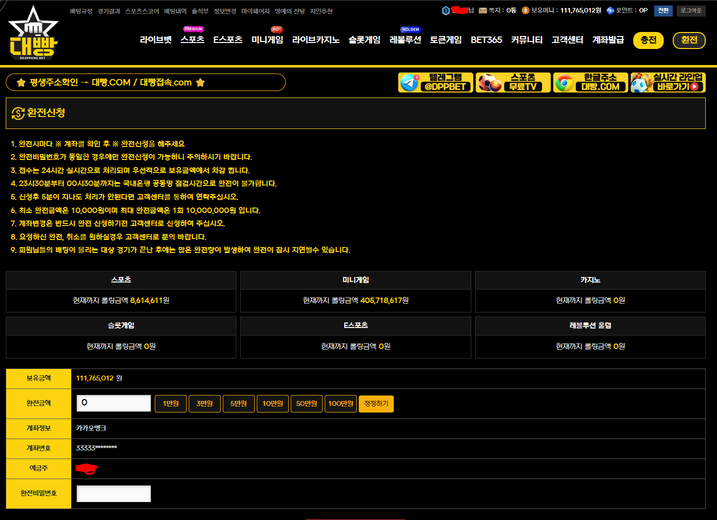Click the 레볼루션 홀덤 rolling header
The image size is (717, 520).
coord(590,325)
